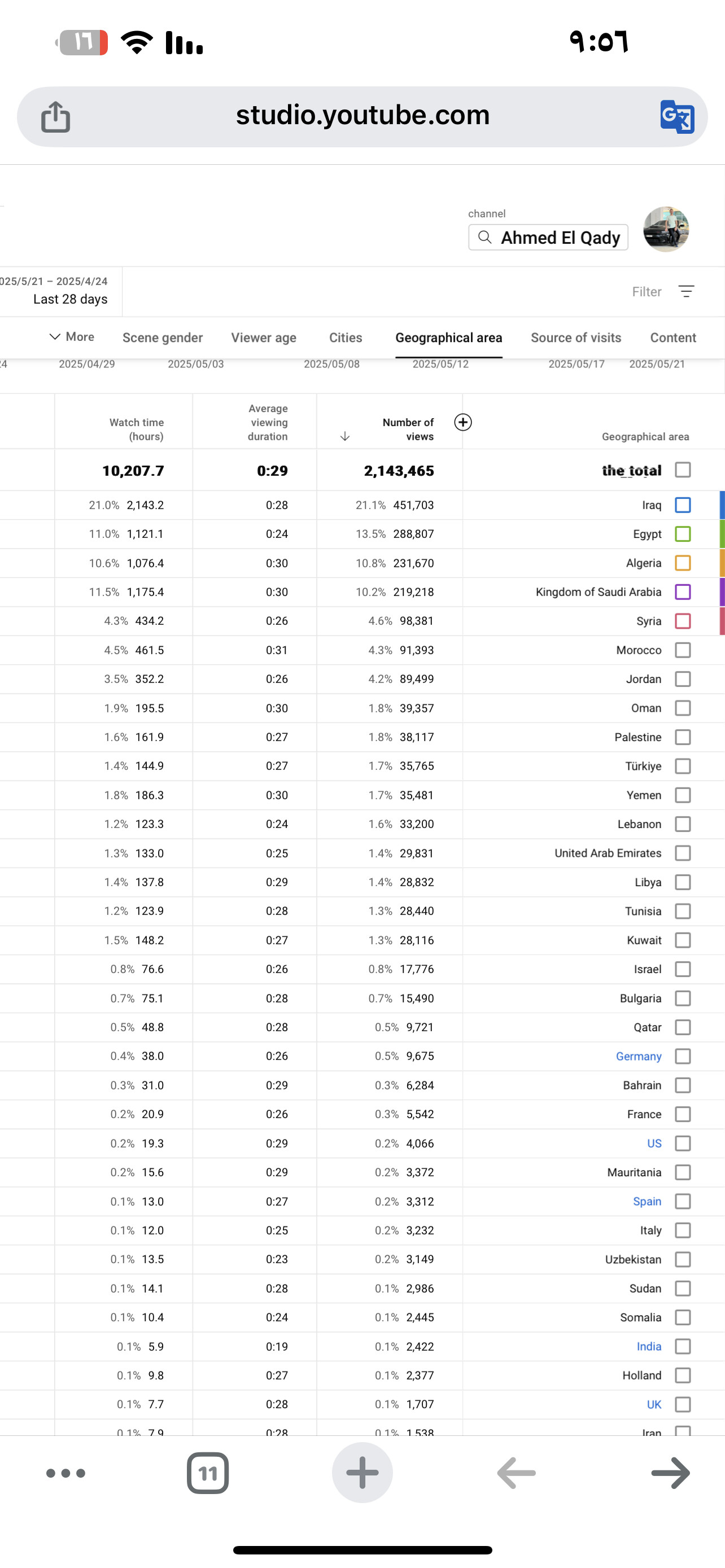Open the US country link
The height and width of the screenshot is (1568, 725).
pos(654,1143)
